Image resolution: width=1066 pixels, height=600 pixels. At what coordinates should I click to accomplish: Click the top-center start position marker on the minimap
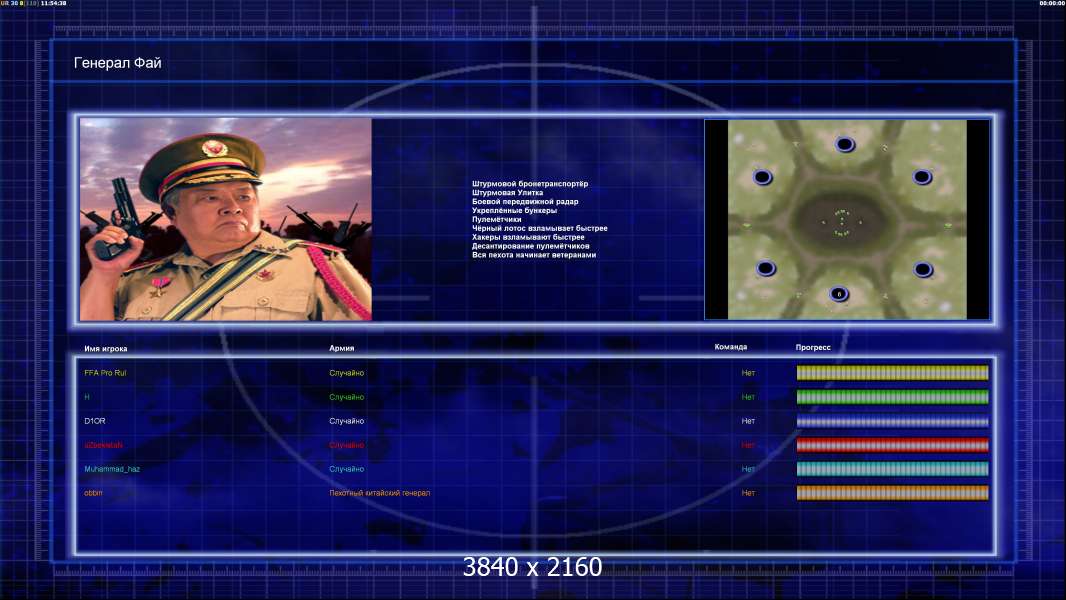(844, 144)
